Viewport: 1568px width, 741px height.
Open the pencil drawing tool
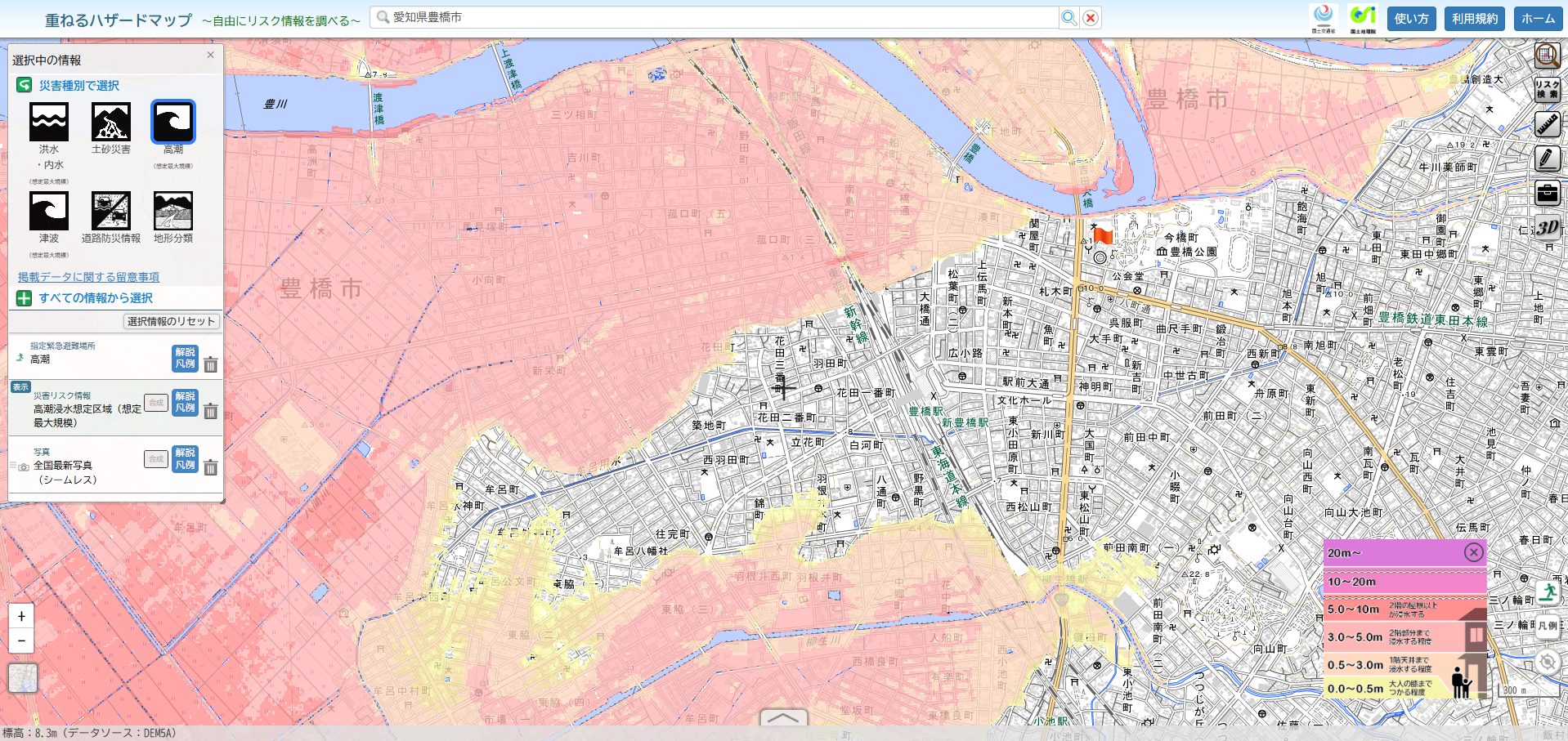tap(1547, 159)
